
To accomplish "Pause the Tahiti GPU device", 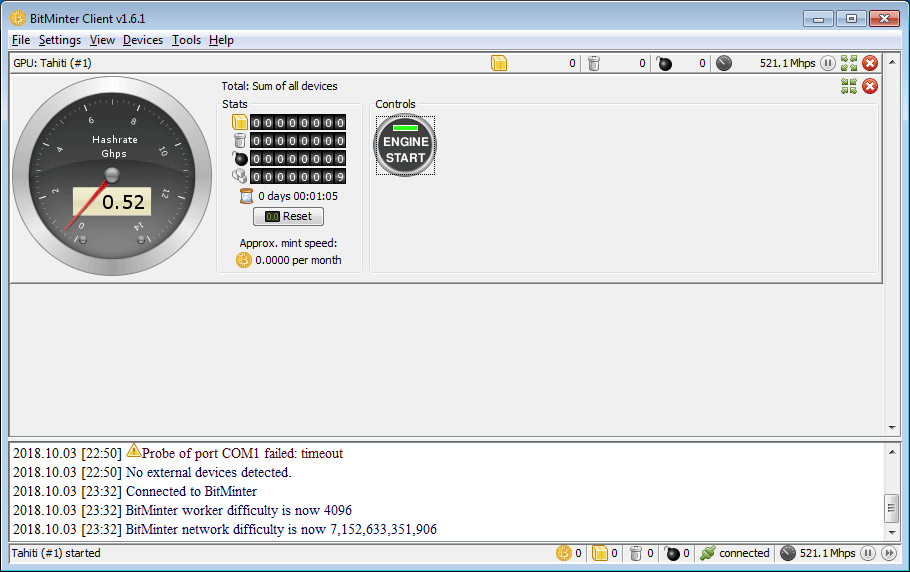I will tap(828, 63).
